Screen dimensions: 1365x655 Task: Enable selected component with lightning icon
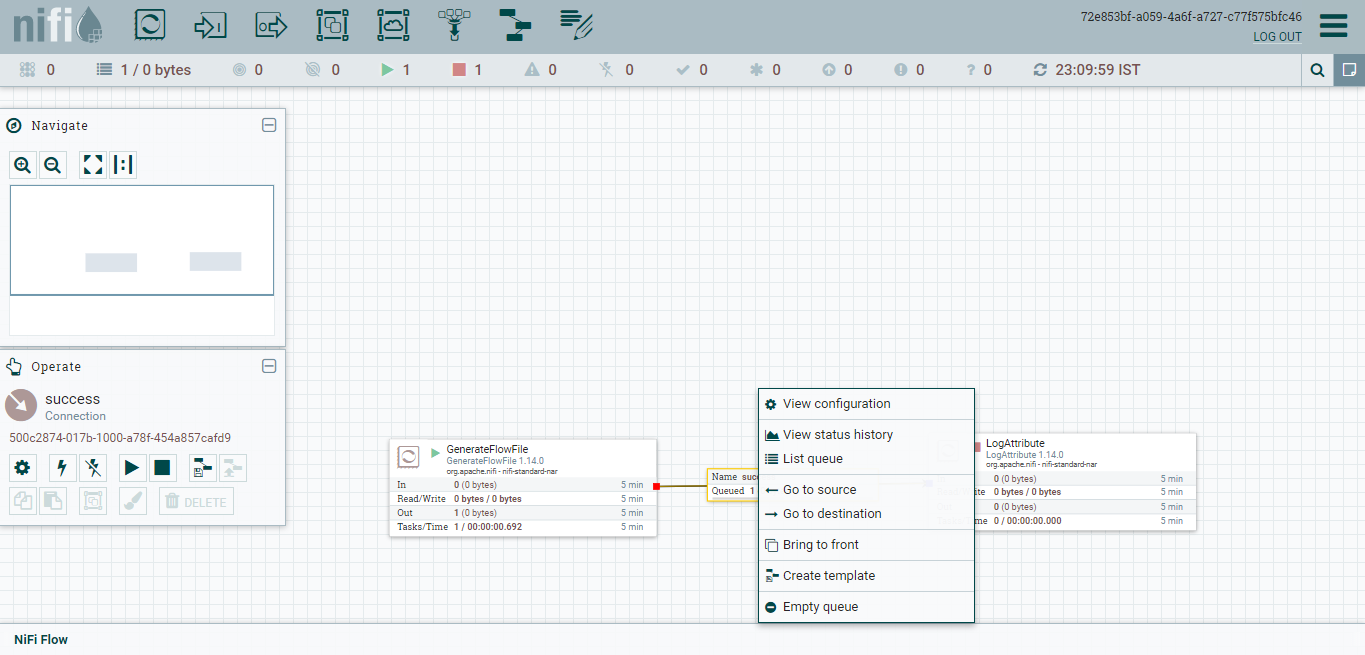[x=63, y=467]
